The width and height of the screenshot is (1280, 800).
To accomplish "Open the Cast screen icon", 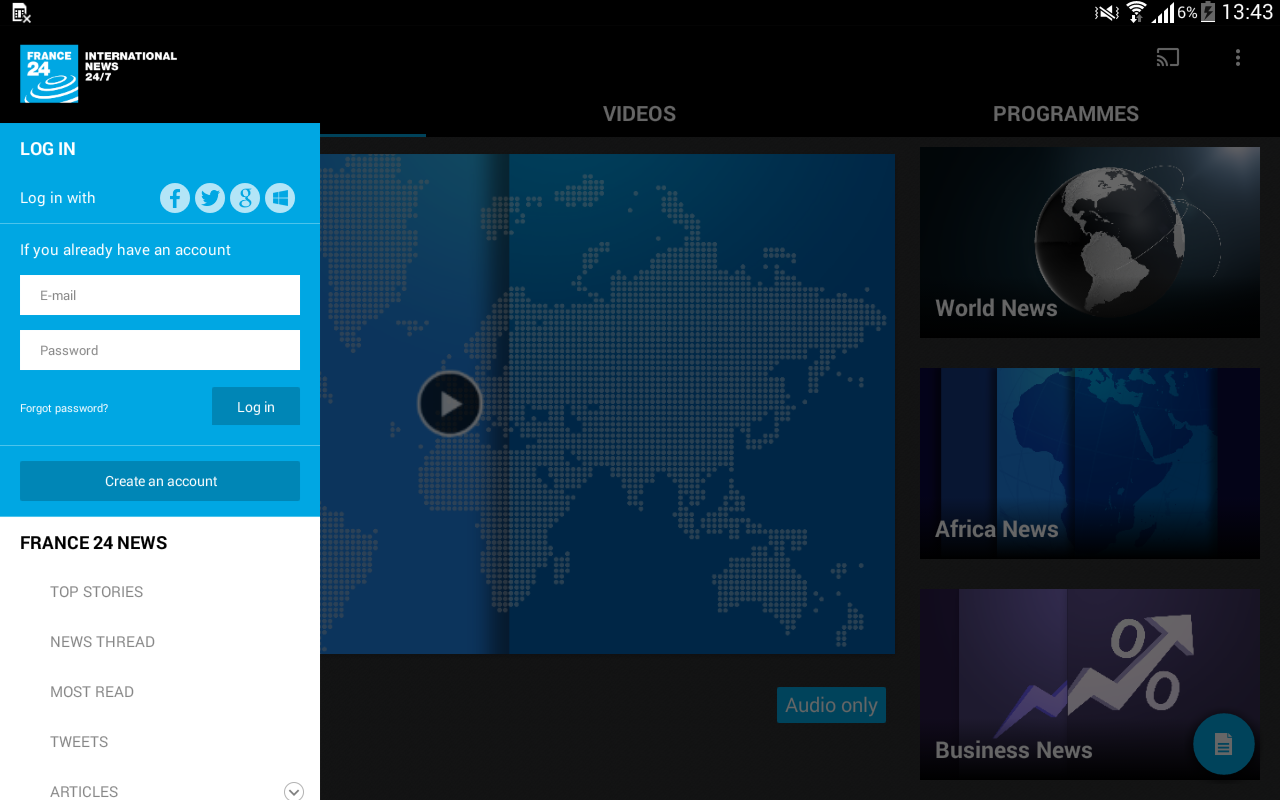I will [x=1167, y=58].
